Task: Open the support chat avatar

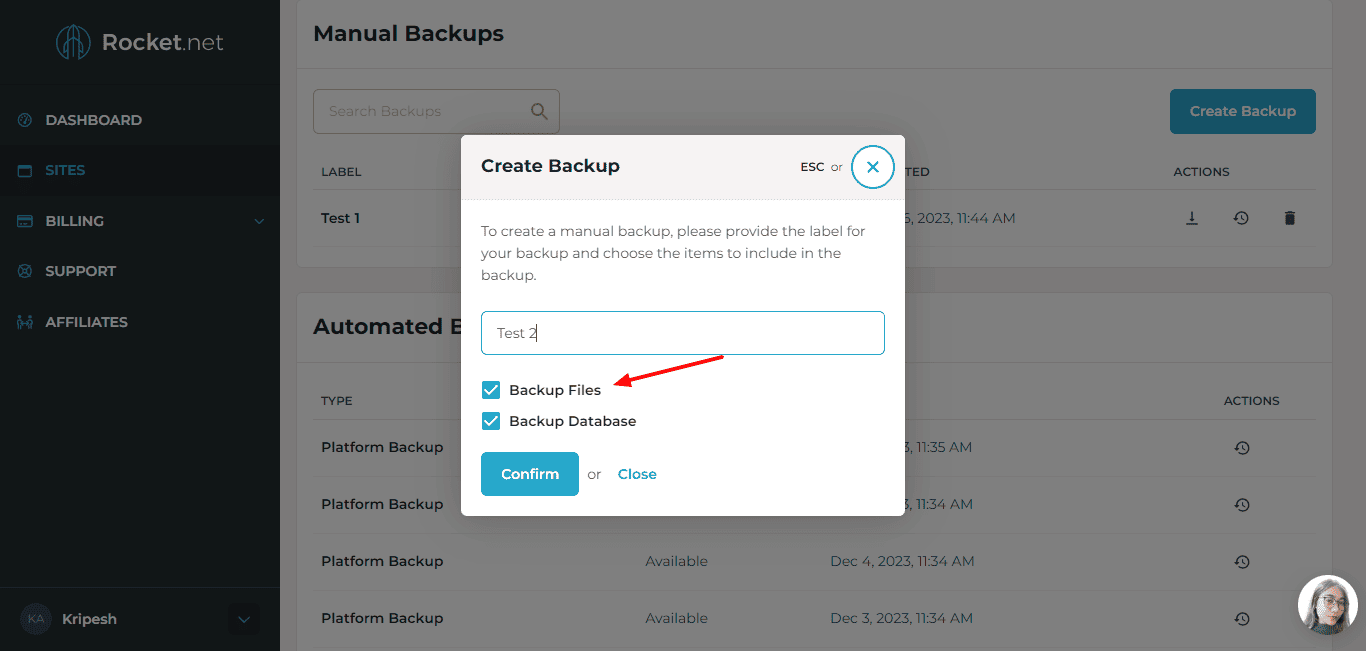Action: point(1327,605)
